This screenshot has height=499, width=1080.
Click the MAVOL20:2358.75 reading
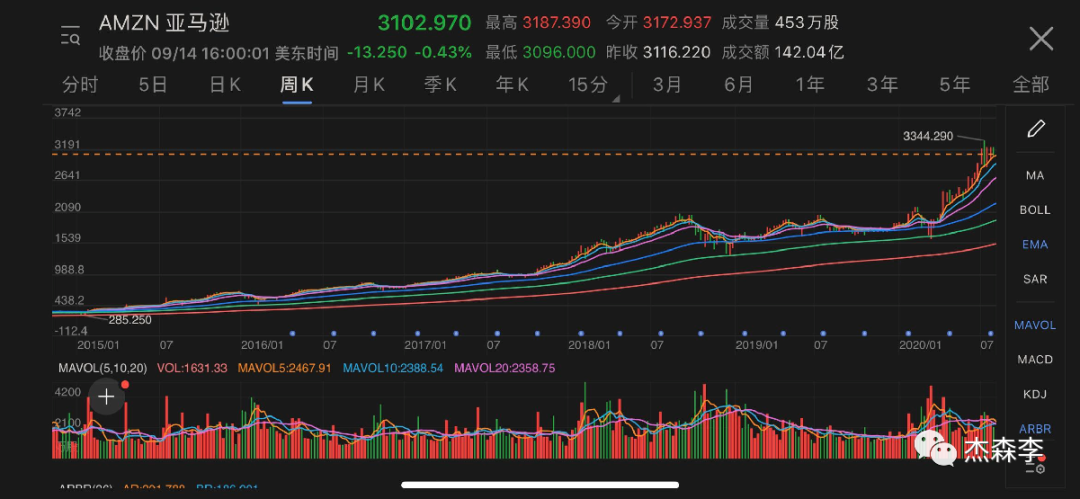pyautogui.click(x=504, y=368)
